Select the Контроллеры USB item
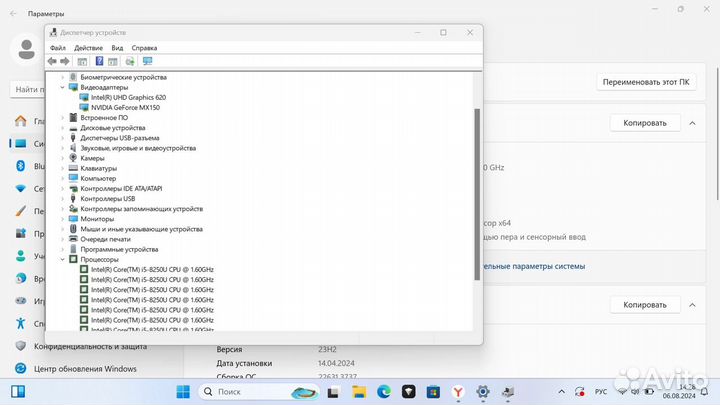Viewport: 720px width, 405px height. click(x=107, y=198)
